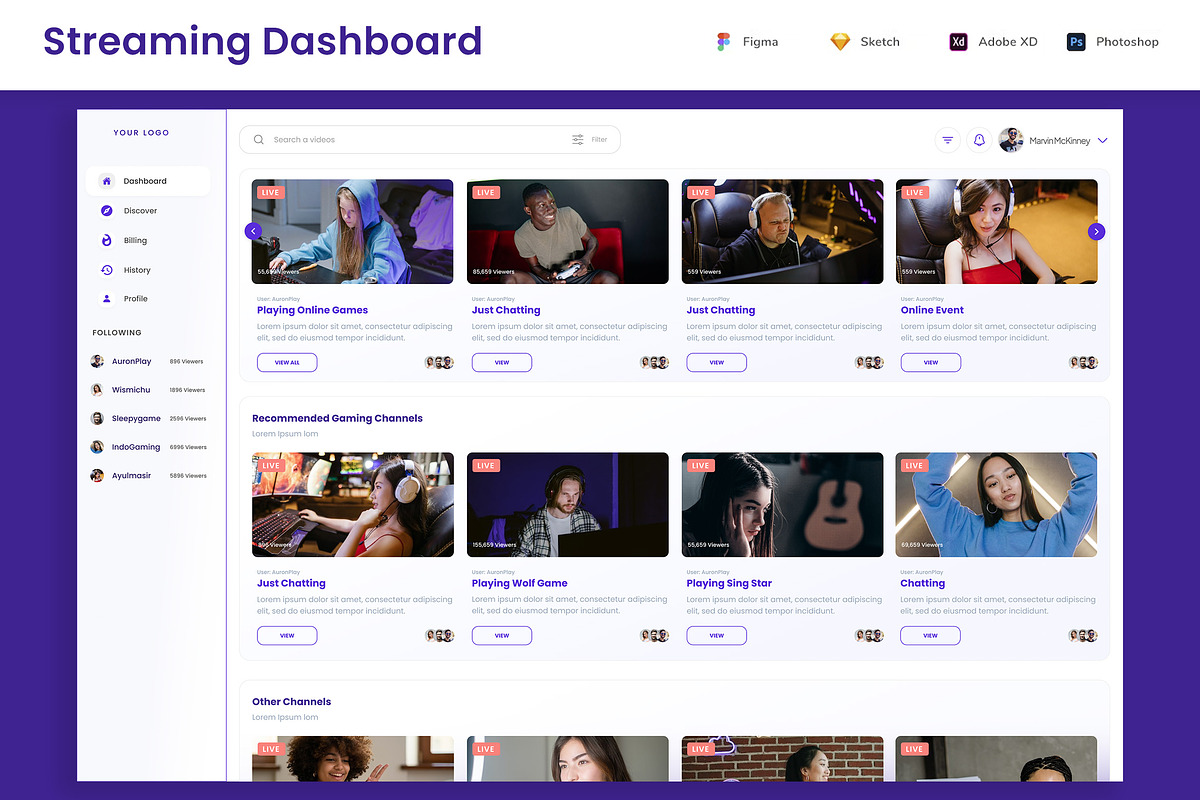Click Sleepygame avatar in Following list
1200x800 pixels.
pyautogui.click(x=97, y=419)
